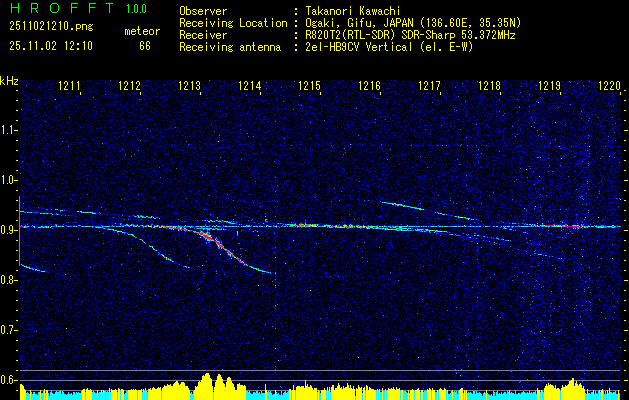Screen dimensions: 629x400
Task: Click the 1211 time axis marker
Action: point(69,85)
